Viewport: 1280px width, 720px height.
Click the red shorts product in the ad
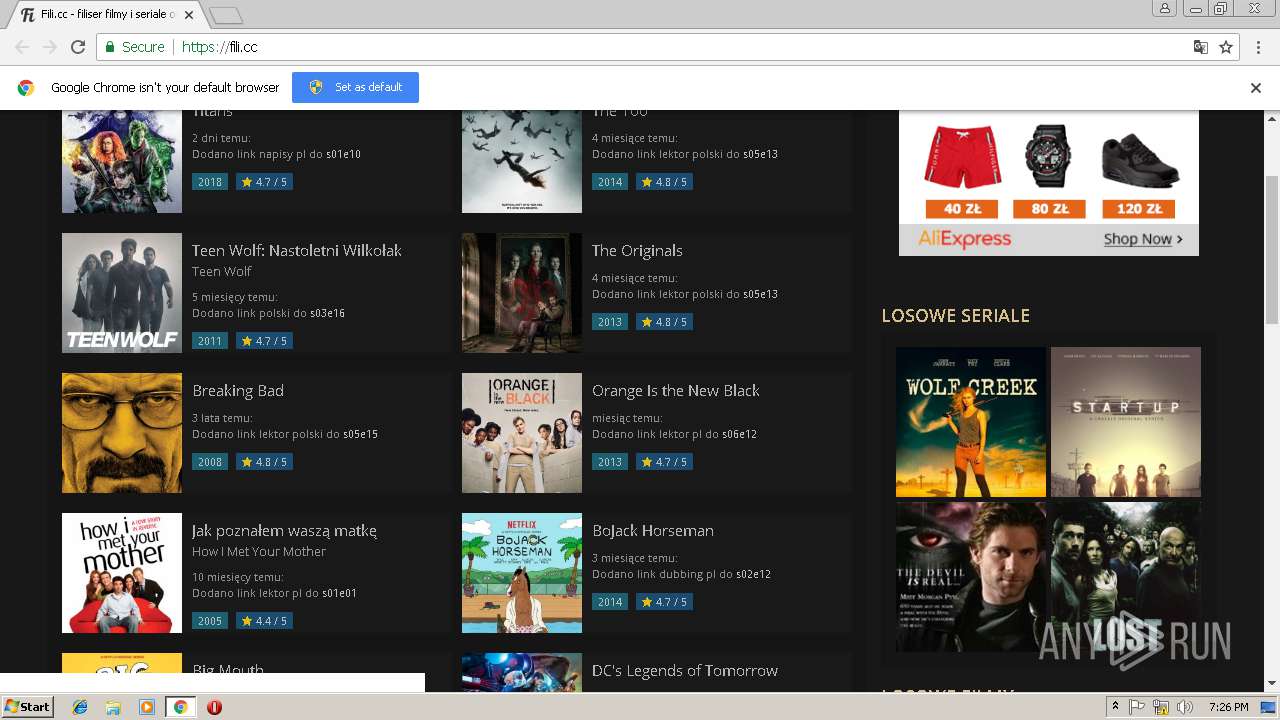(x=962, y=157)
